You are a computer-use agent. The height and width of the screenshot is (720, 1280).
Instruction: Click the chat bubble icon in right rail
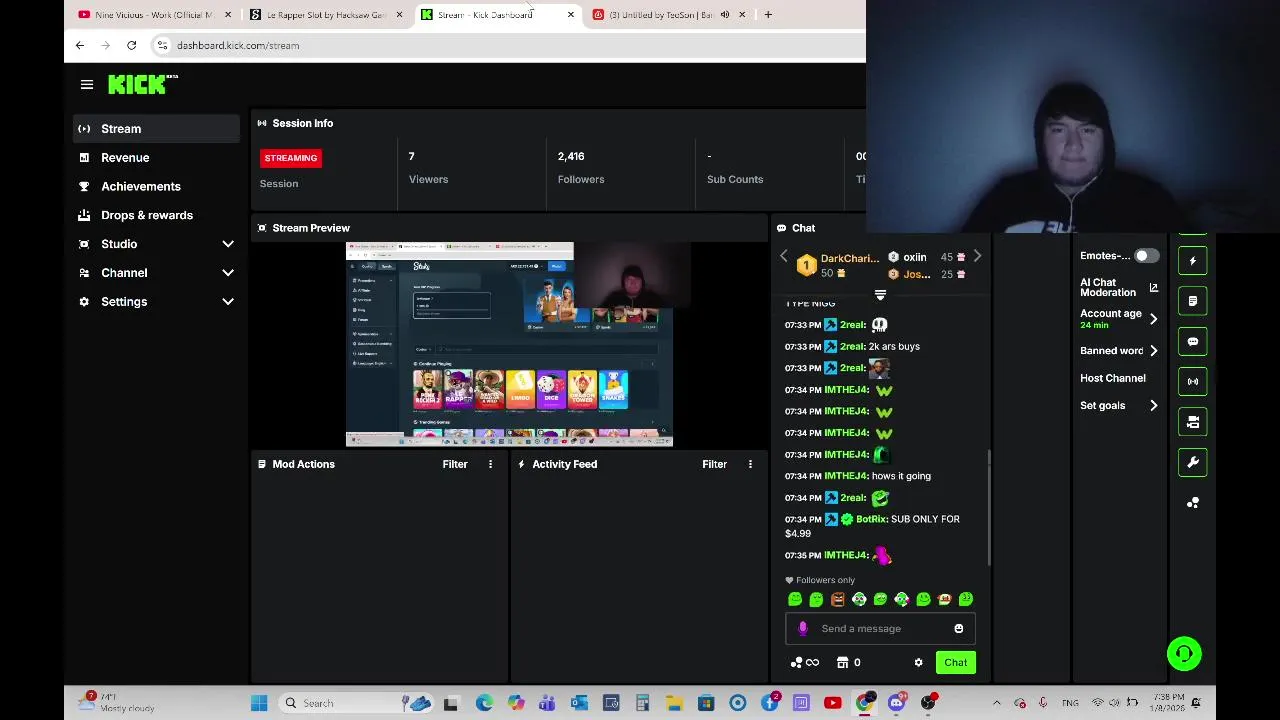coord(1193,341)
